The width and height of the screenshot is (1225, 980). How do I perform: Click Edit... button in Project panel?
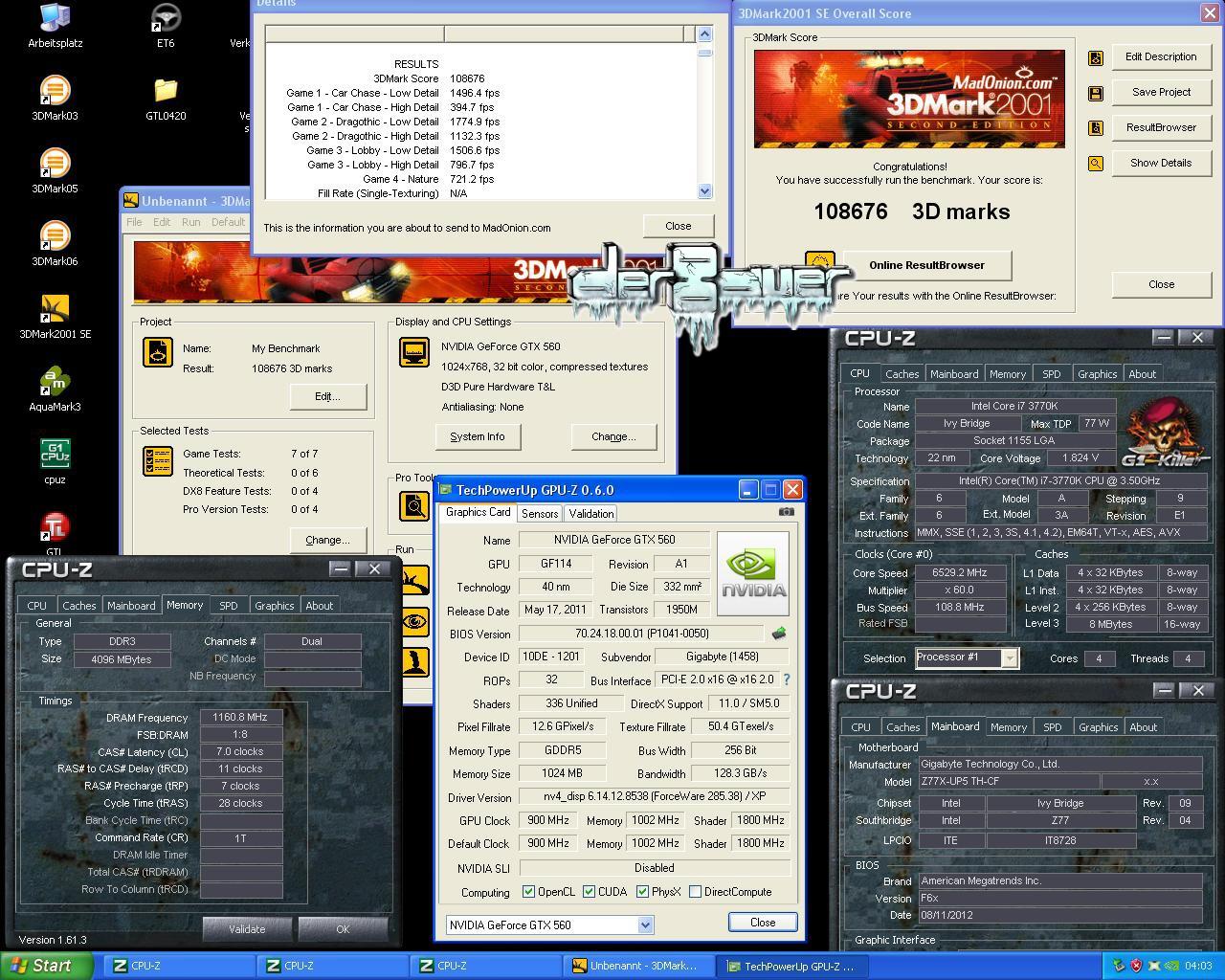pos(327,396)
